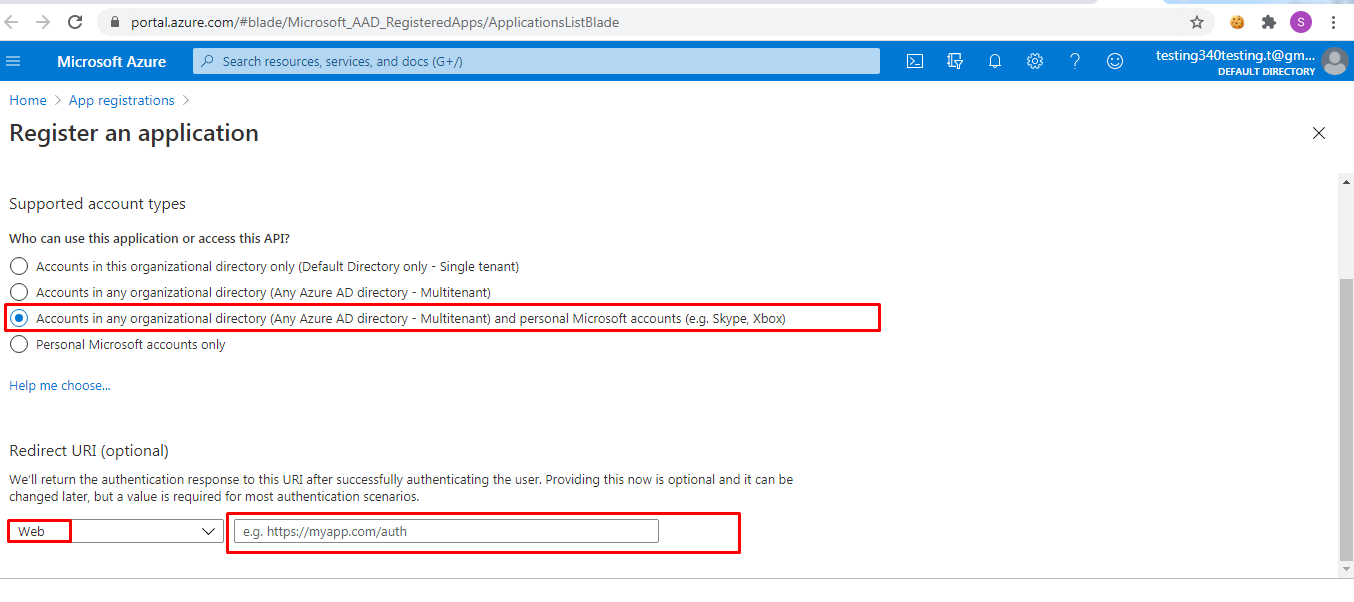
Task: Open the notifications bell
Action: tap(994, 61)
